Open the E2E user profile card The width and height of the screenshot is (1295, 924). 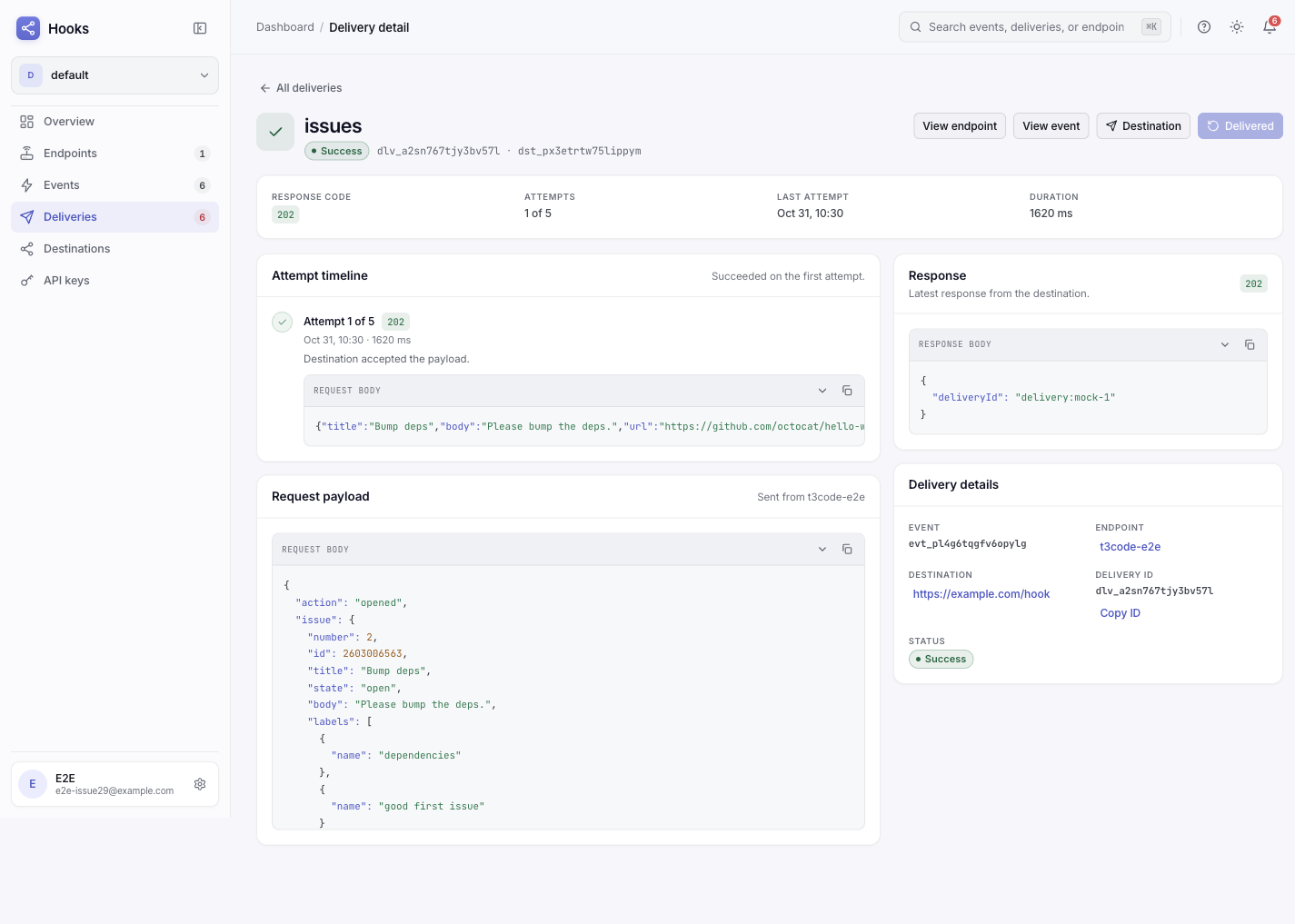(x=115, y=784)
